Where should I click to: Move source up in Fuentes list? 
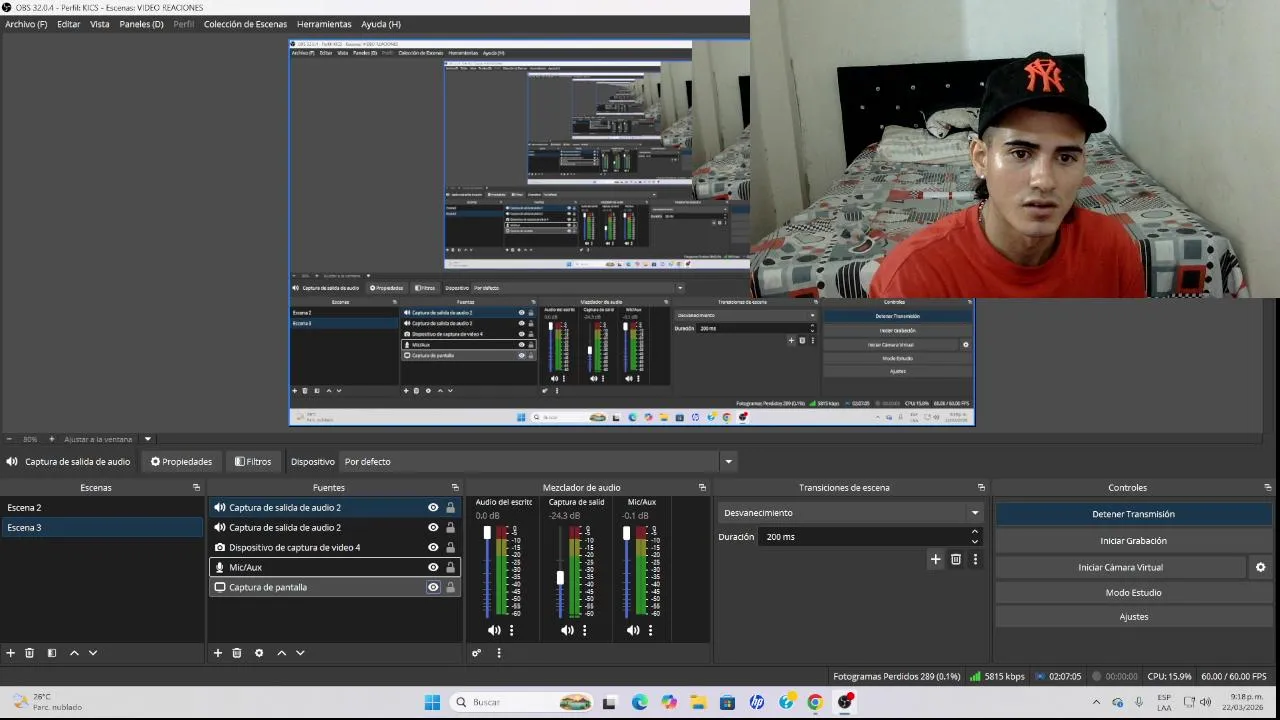click(x=282, y=653)
